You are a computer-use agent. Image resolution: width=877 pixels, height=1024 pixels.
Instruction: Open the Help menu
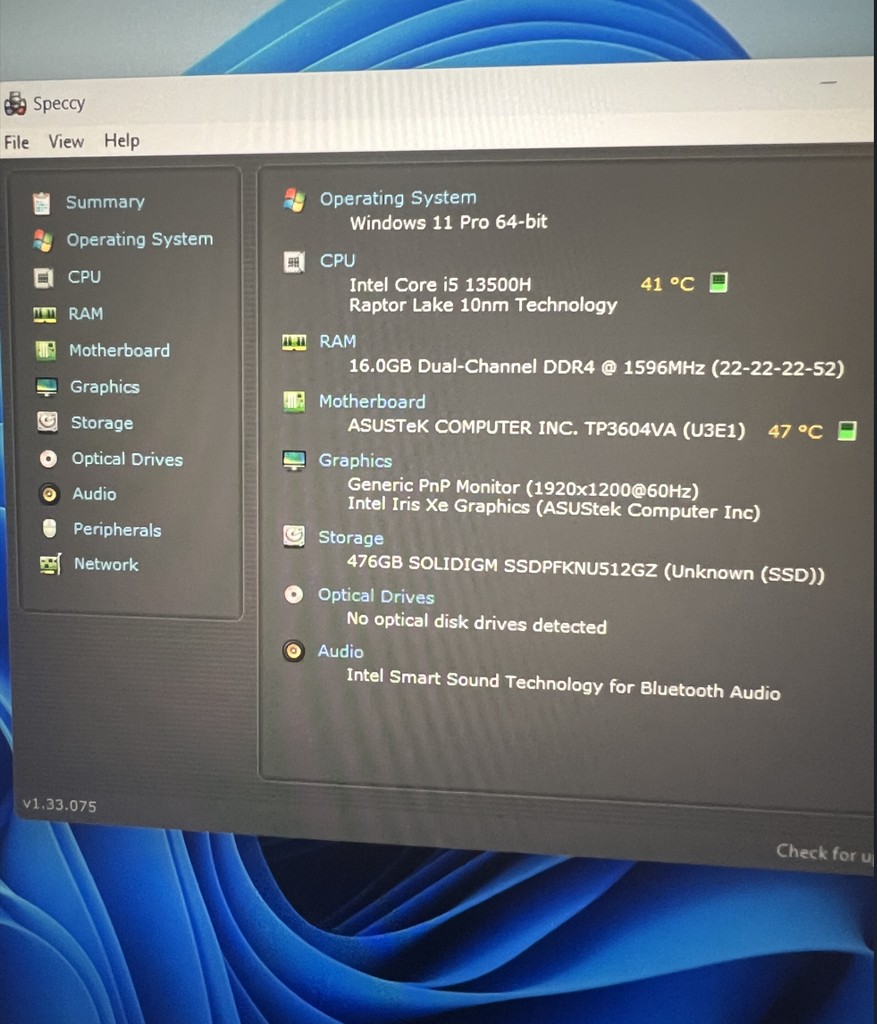[121, 140]
